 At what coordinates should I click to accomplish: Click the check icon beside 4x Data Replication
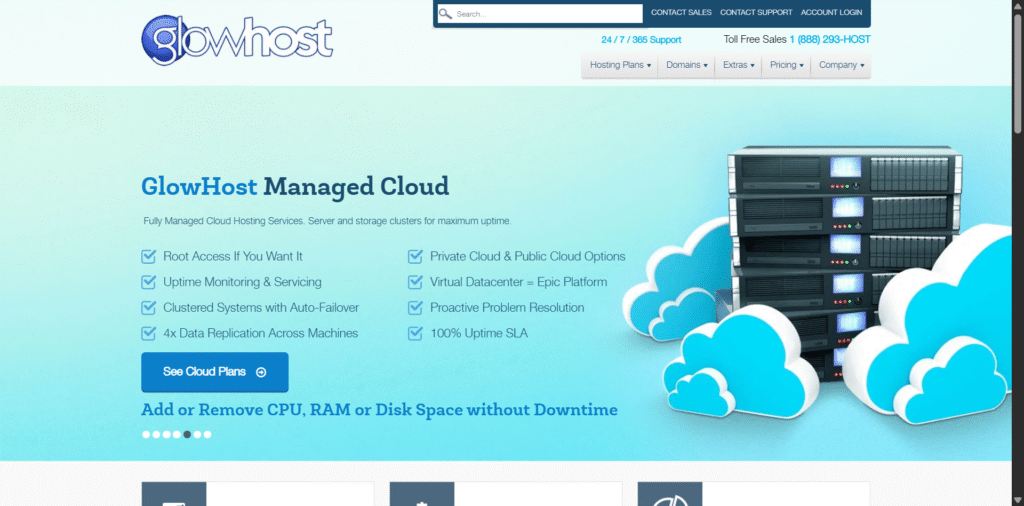[149, 333]
